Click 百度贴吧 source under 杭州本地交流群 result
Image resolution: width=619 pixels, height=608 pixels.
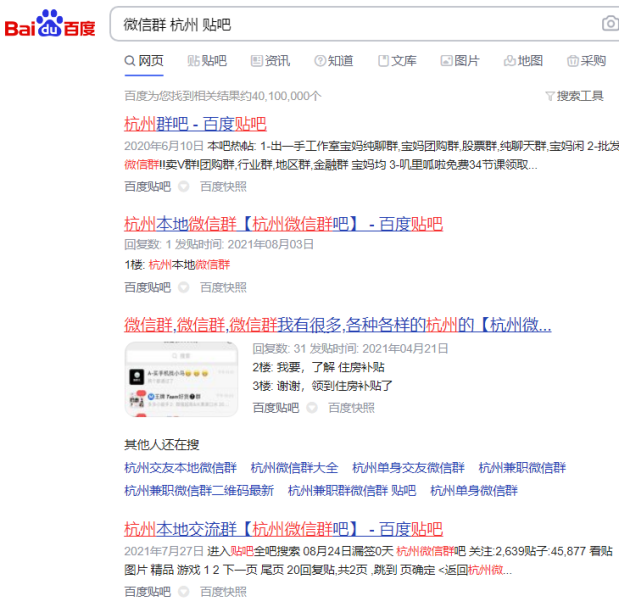[x=148, y=592]
